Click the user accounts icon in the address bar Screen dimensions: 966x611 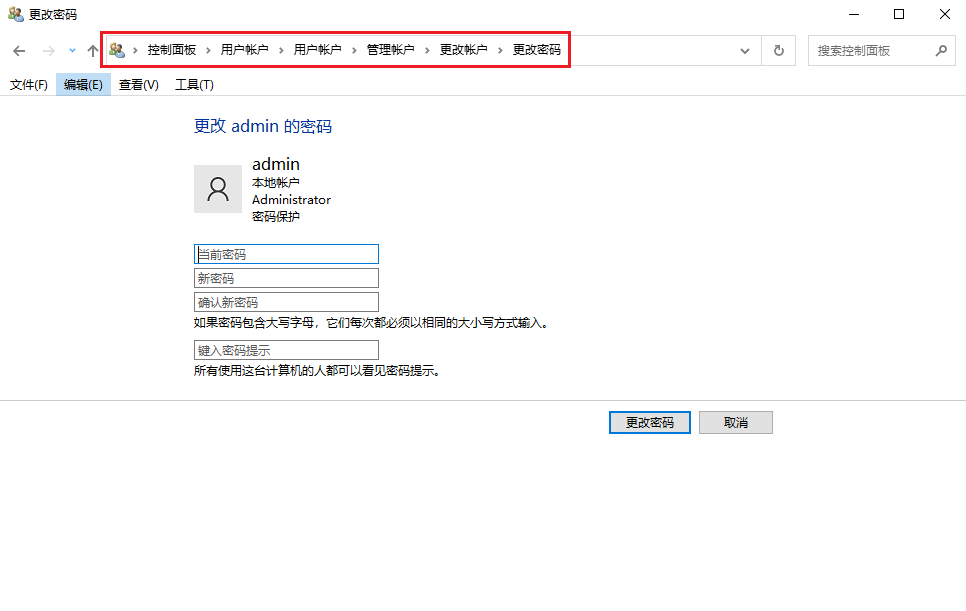tap(117, 49)
